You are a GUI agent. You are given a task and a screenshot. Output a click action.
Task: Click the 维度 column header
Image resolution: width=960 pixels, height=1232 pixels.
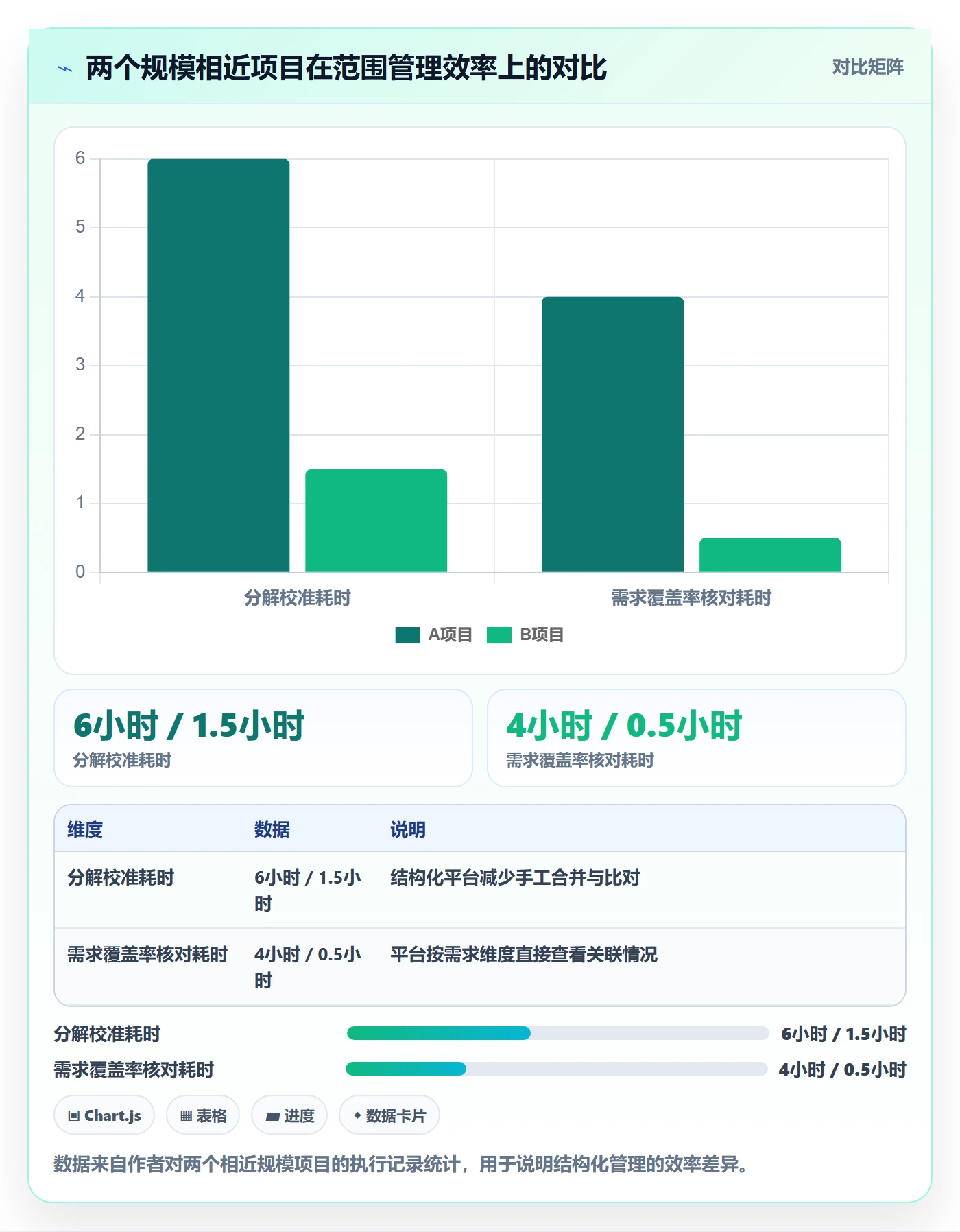tap(85, 830)
